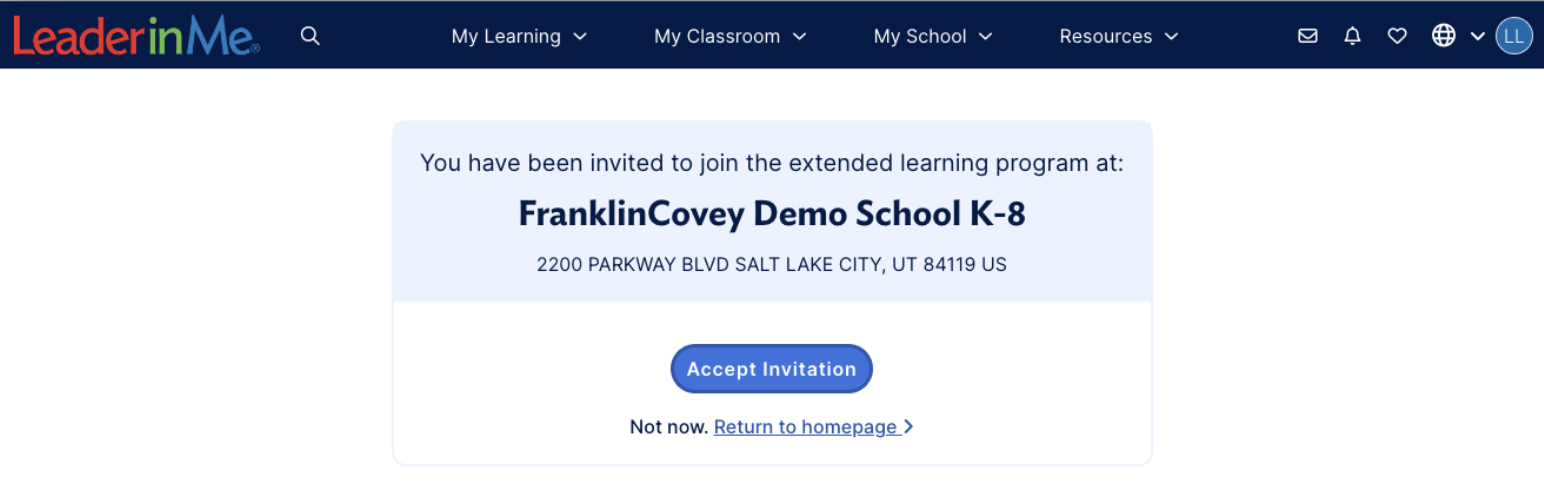This screenshot has height=504, width=1544.
Task: Expand the My School chevron
Action: tap(985, 37)
